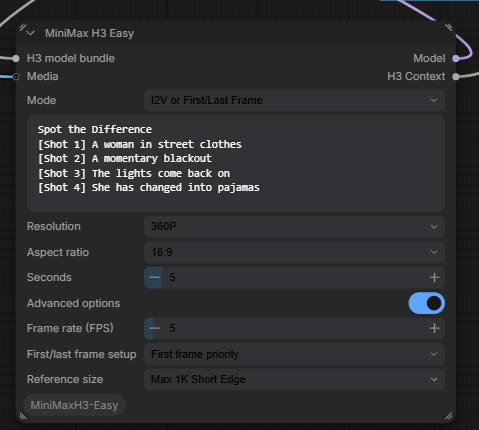Click the node title MiniMax H3 Easy

point(90,33)
